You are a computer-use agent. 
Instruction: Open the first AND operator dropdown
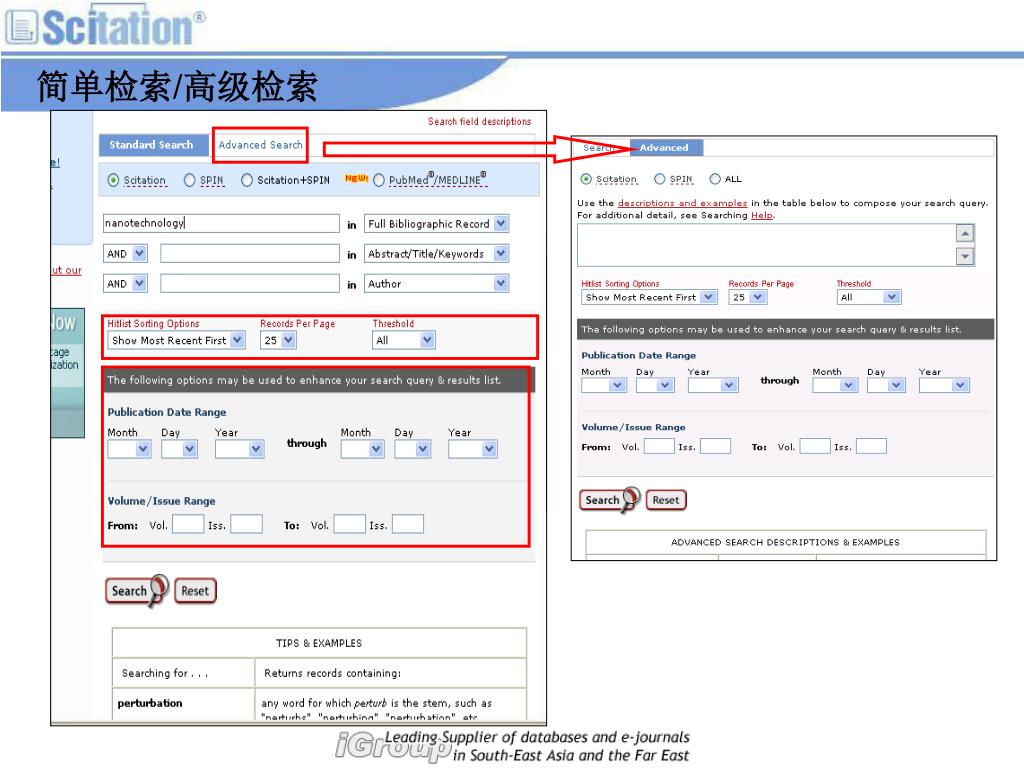pos(125,253)
